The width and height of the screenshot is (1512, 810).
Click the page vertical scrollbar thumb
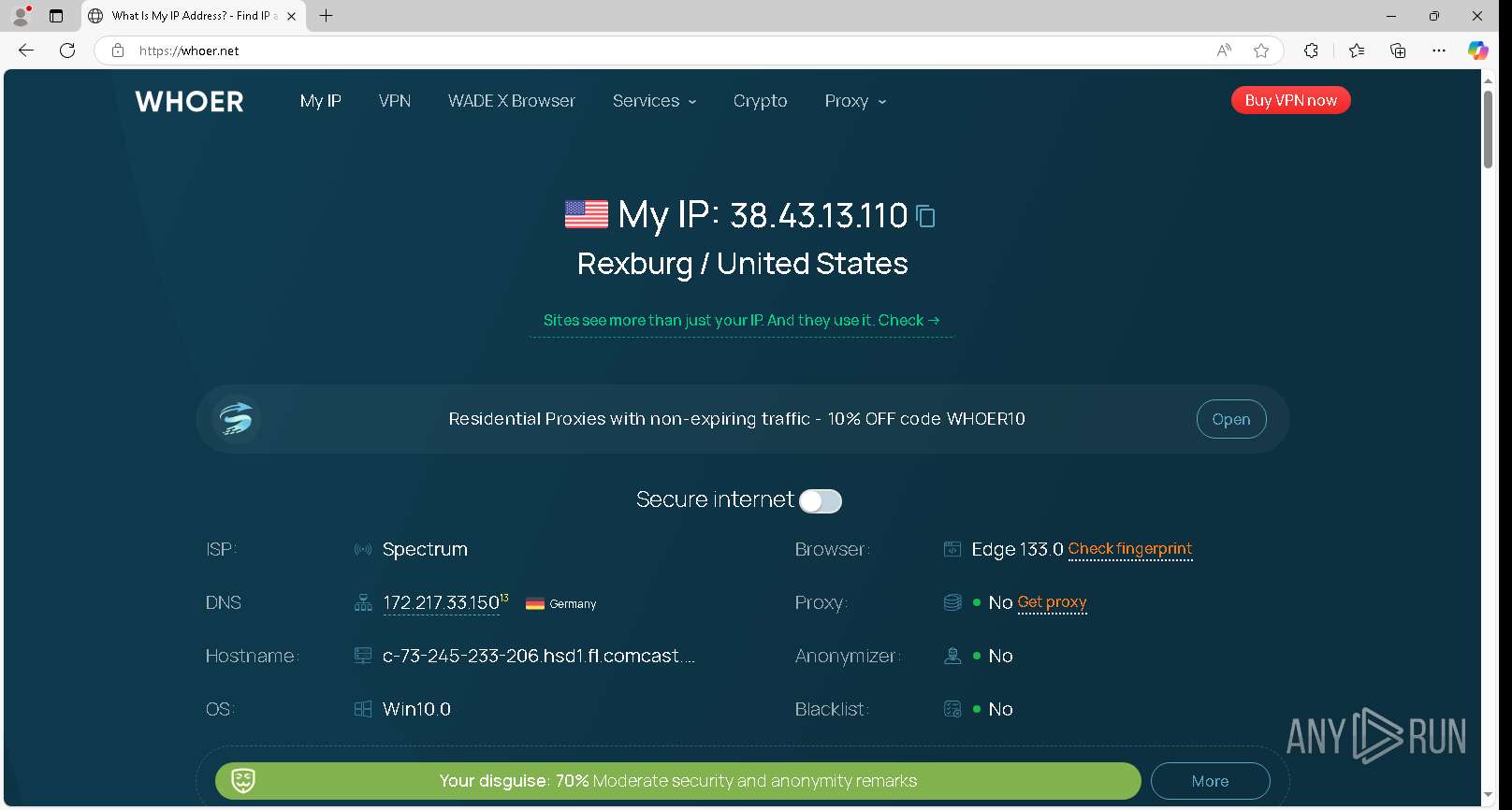click(1488, 129)
